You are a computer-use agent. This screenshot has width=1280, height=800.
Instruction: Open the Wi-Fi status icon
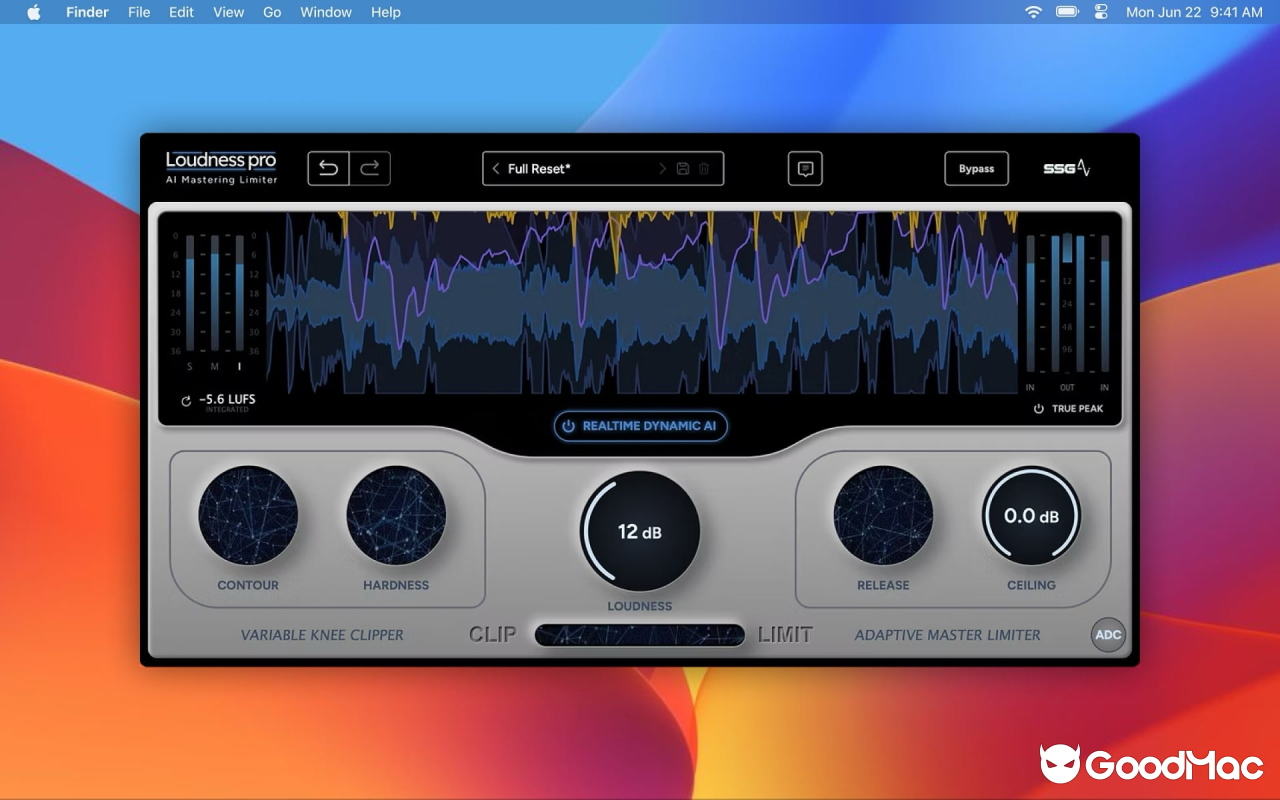[1033, 12]
